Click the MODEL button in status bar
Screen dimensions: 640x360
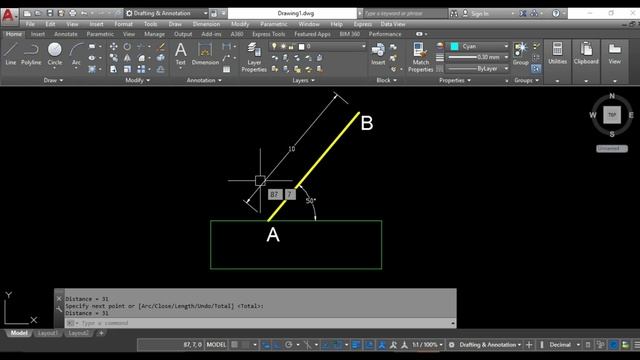click(x=216, y=345)
